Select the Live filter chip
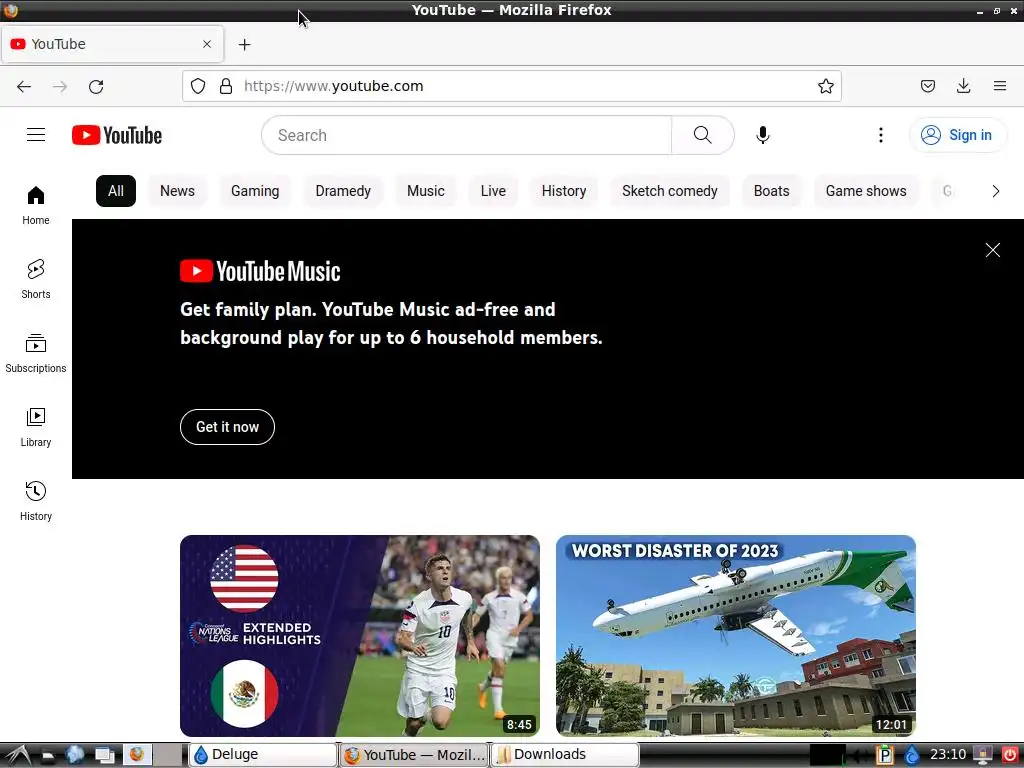The image size is (1024, 768). tap(493, 191)
